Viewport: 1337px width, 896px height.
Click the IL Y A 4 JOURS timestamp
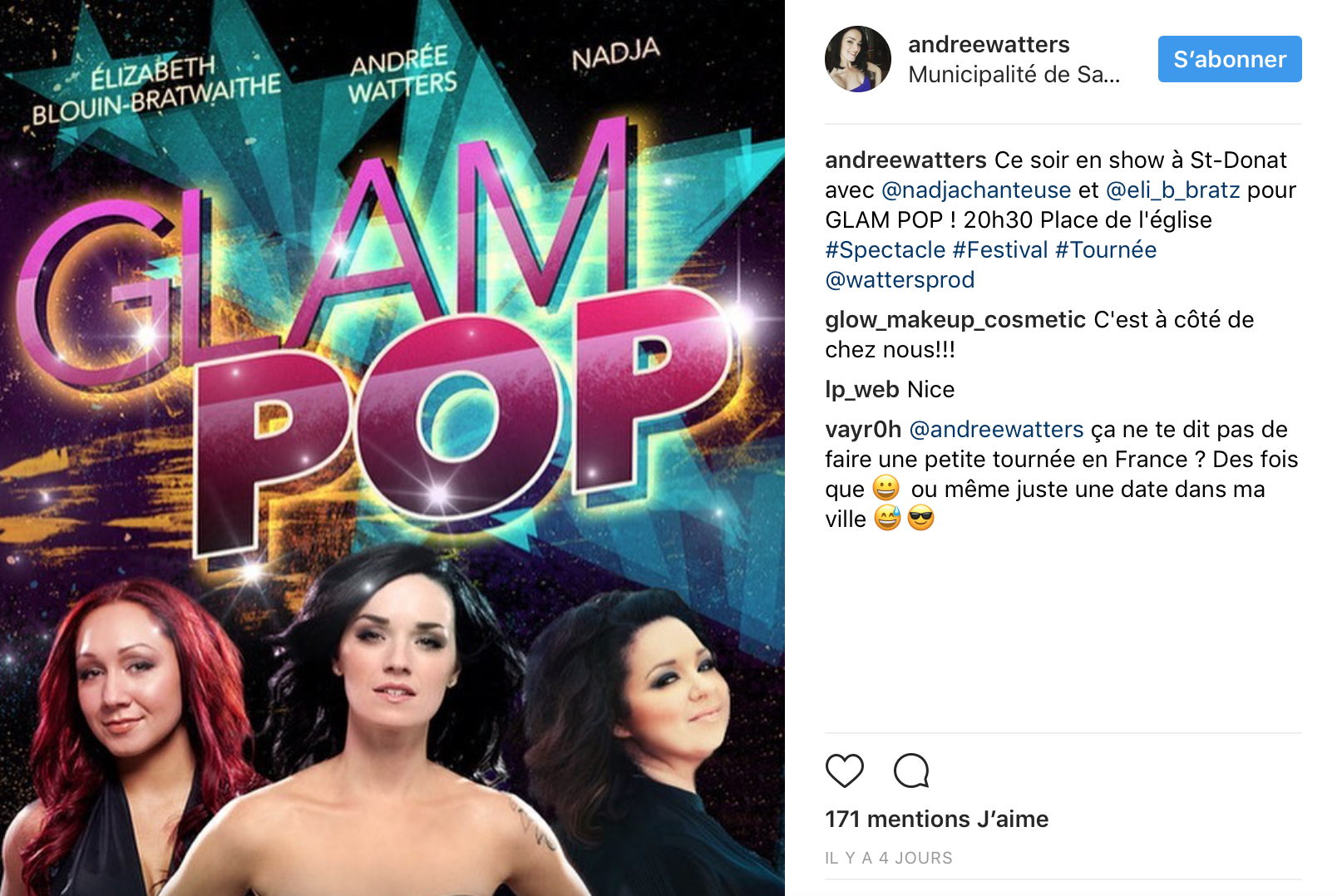889,858
